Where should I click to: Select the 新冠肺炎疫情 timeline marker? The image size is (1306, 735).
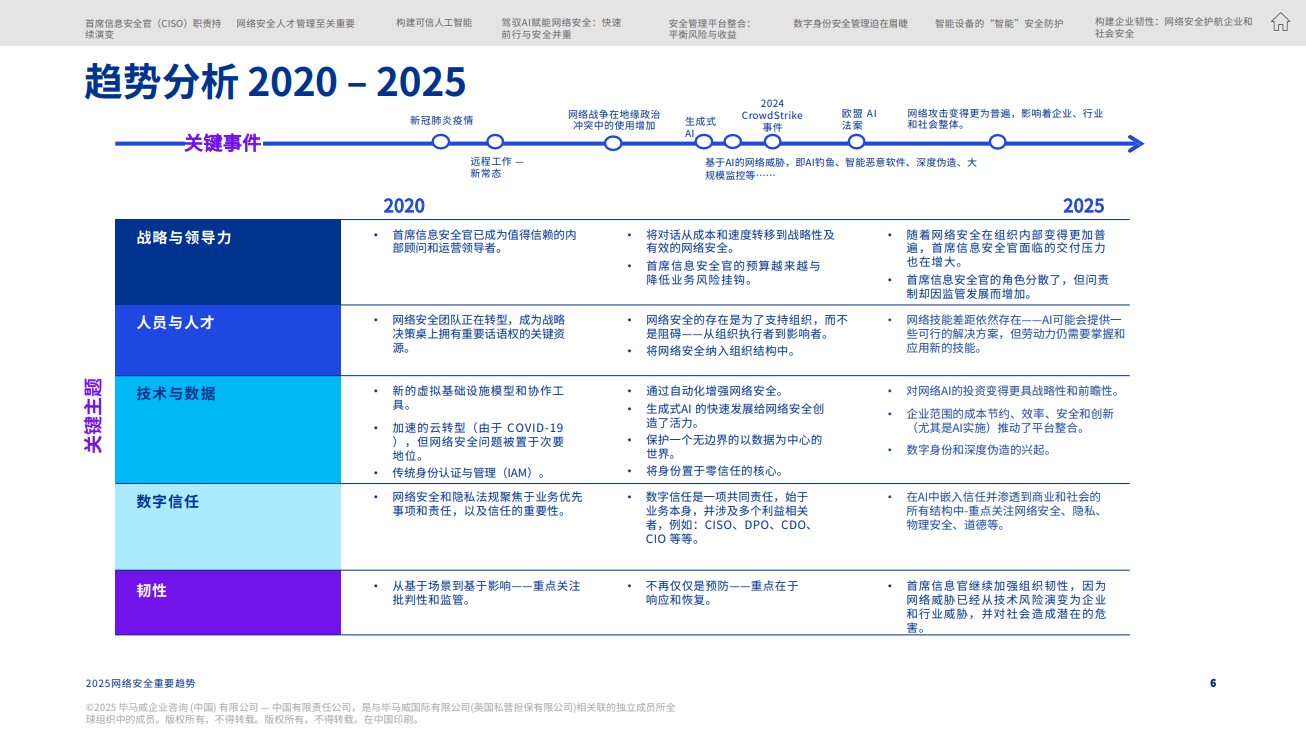coord(441,143)
